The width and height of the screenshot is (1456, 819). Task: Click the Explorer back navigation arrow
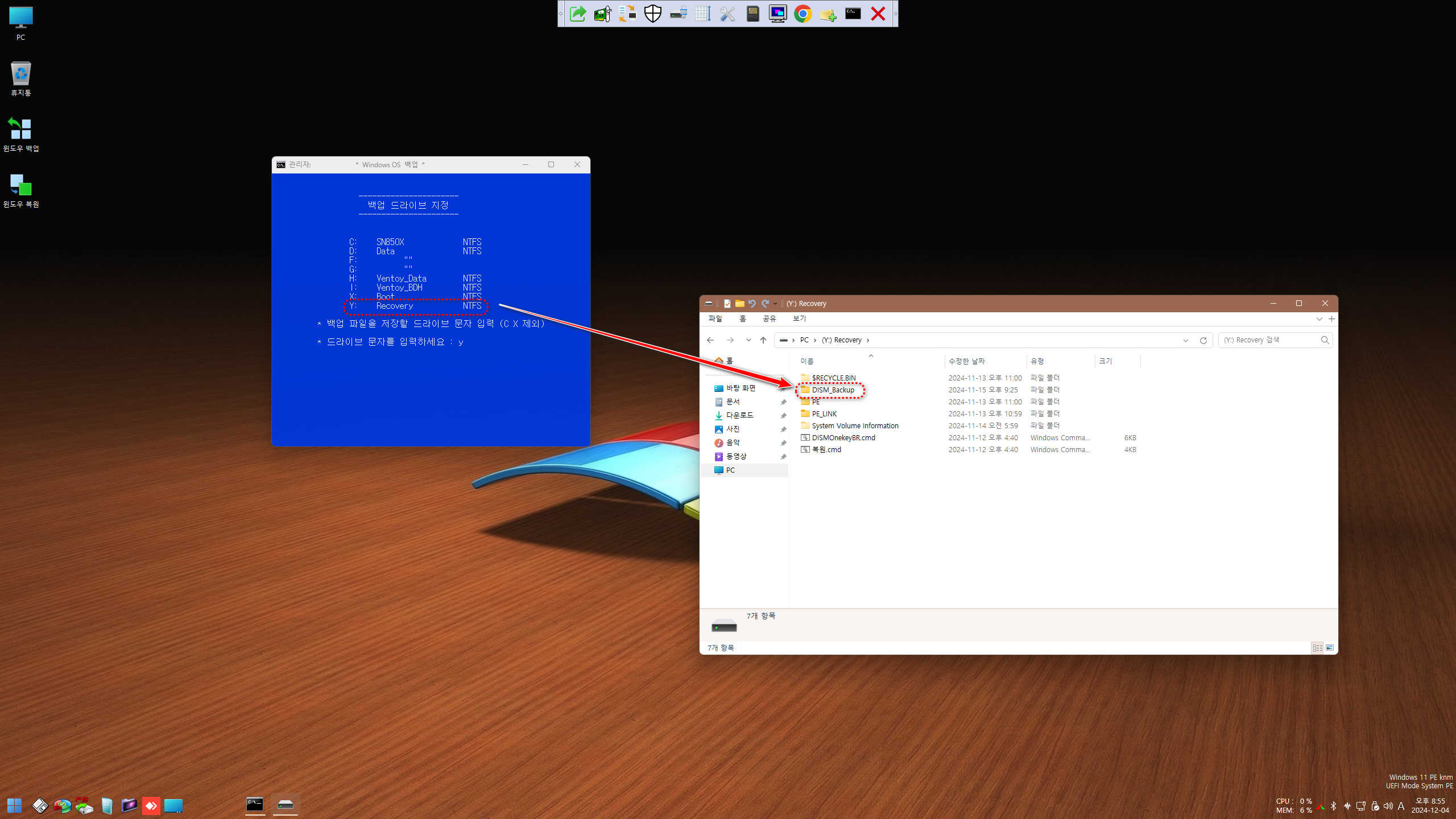click(x=710, y=340)
